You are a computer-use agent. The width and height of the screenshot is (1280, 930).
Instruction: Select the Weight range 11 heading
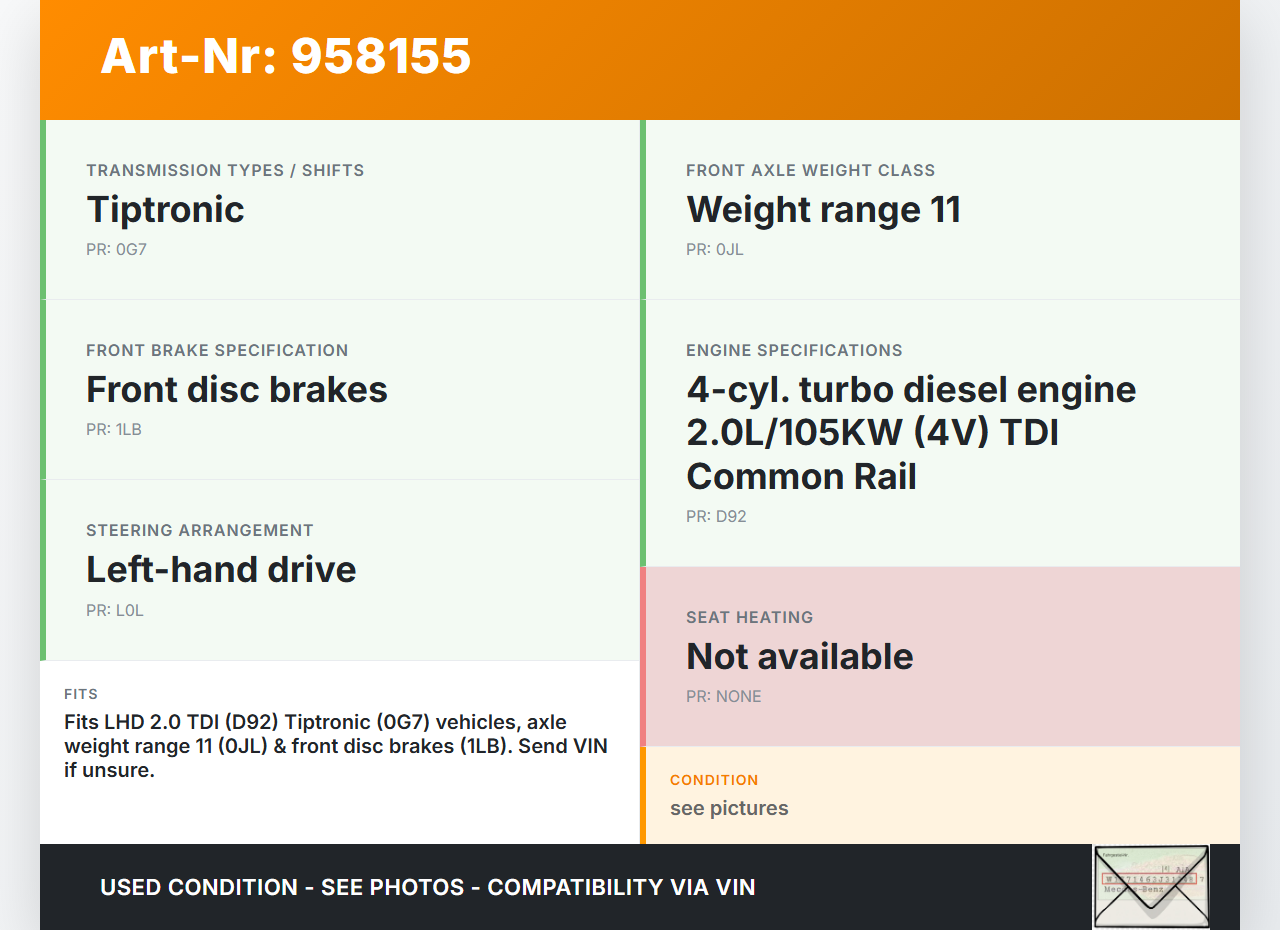coord(823,210)
